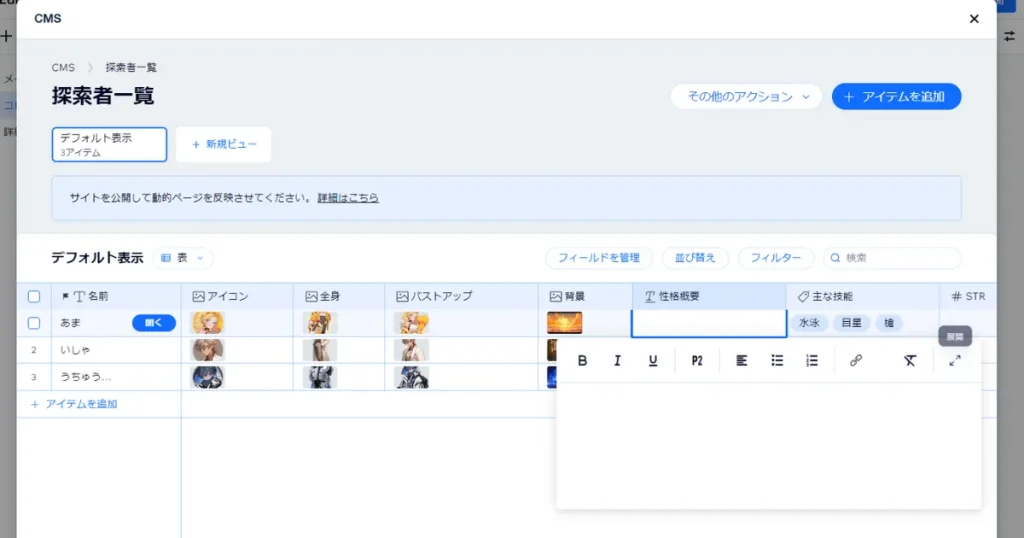Image resolution: width=1024 pixels, height=538 pixels.
Task: Click the アイコン column header
Action: (237, 296)
